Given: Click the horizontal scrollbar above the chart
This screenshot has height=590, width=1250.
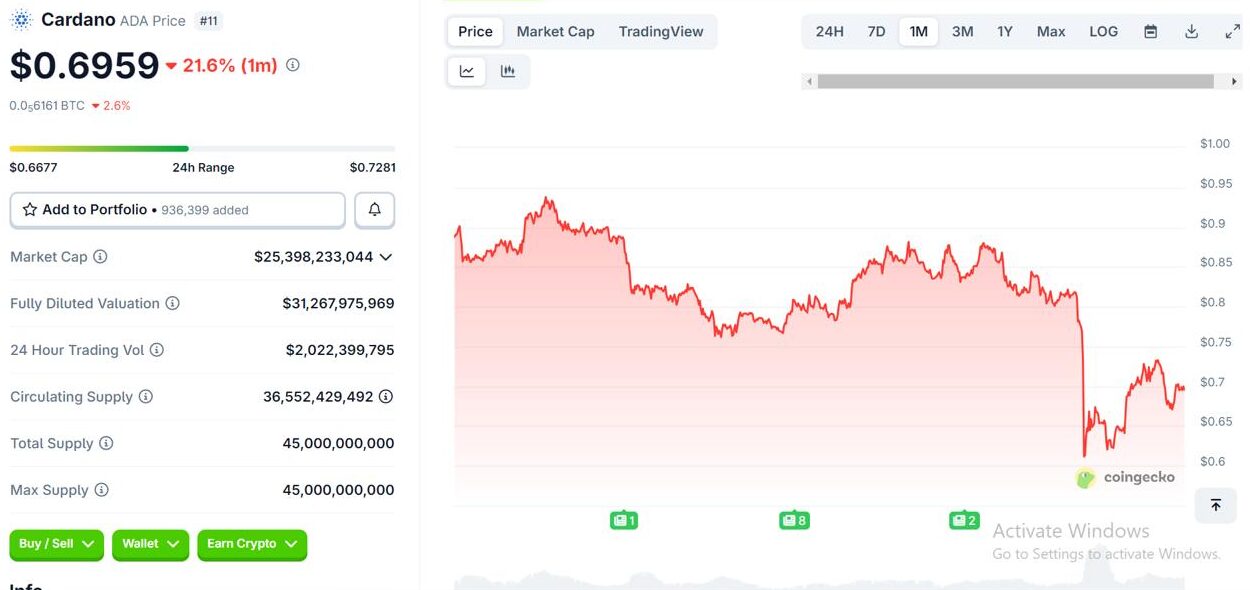Looking at the screenshot, I should click(x=1015, y=82).
